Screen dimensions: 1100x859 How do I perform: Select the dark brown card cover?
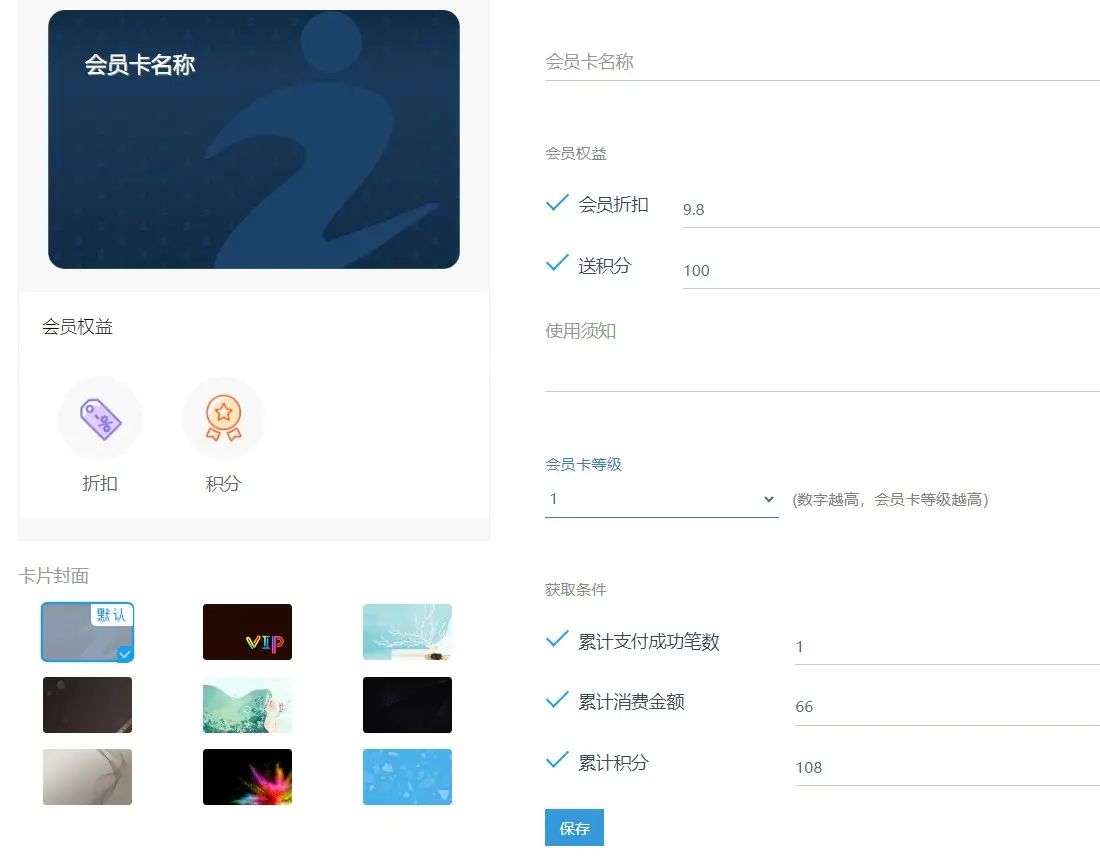coord(87,705)
